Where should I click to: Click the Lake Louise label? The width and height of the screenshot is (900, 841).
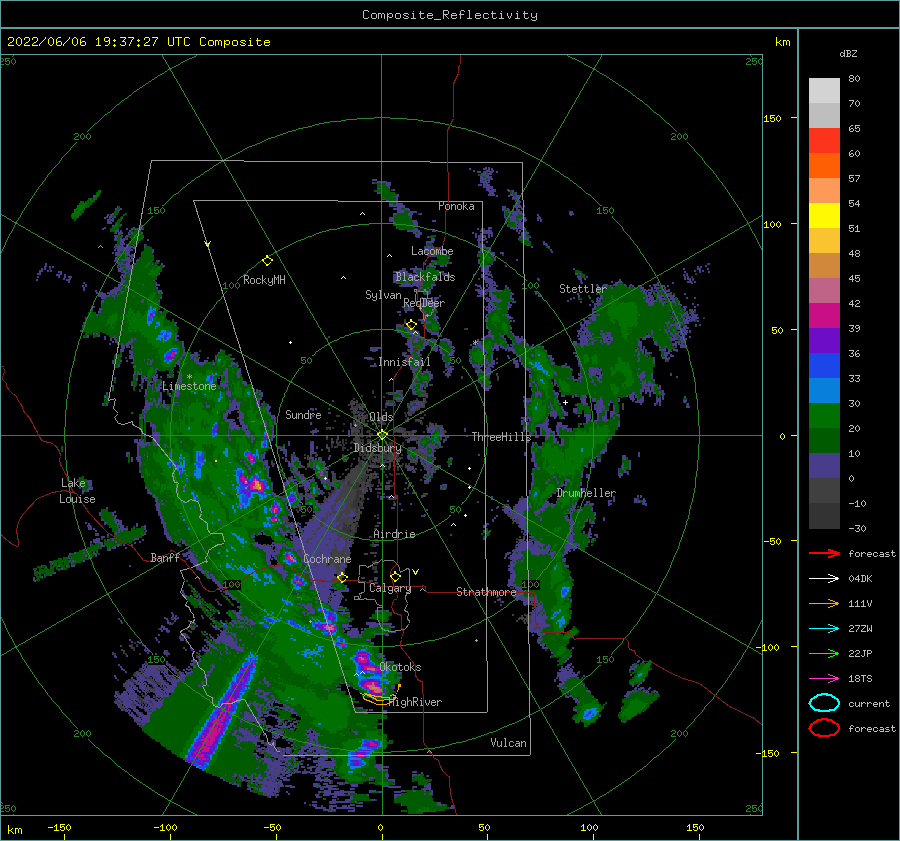point(77,491)
